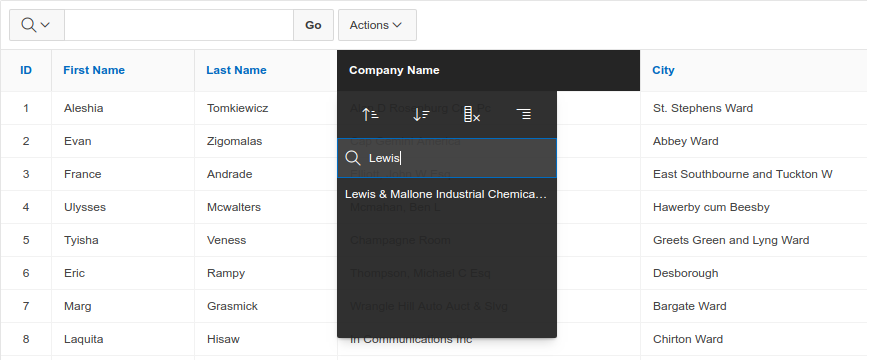Open the search column selector magnifier dropdown

point(37,25)
